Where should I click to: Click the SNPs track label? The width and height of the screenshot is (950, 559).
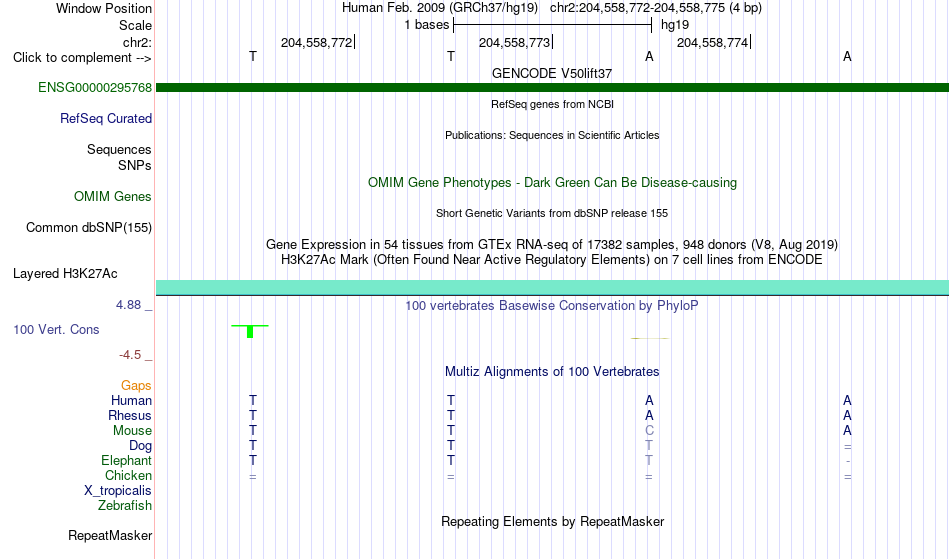point(135,165)
